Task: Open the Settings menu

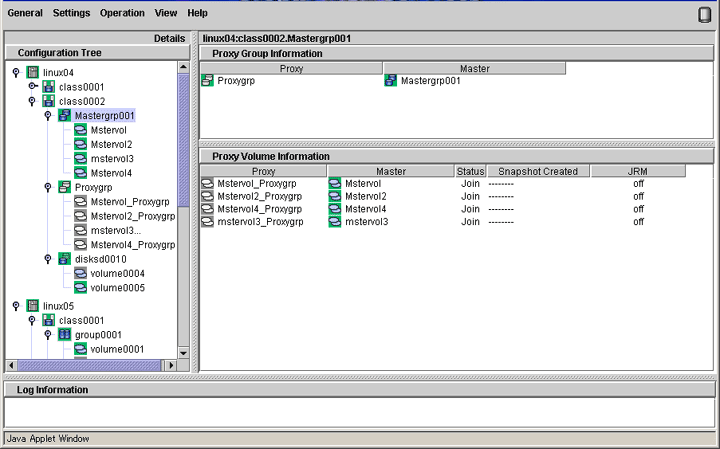Action: (71, 13)
